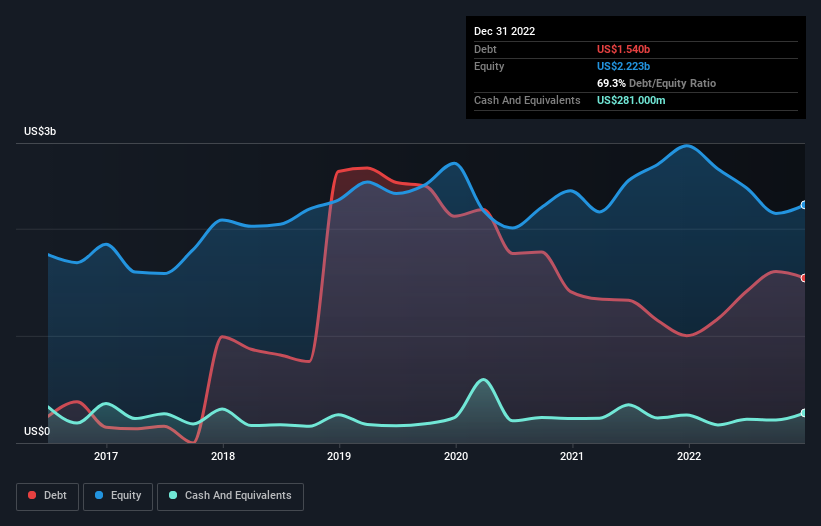Toggle the Equity series legend button
821x526 pixels.
click(118, 496)
